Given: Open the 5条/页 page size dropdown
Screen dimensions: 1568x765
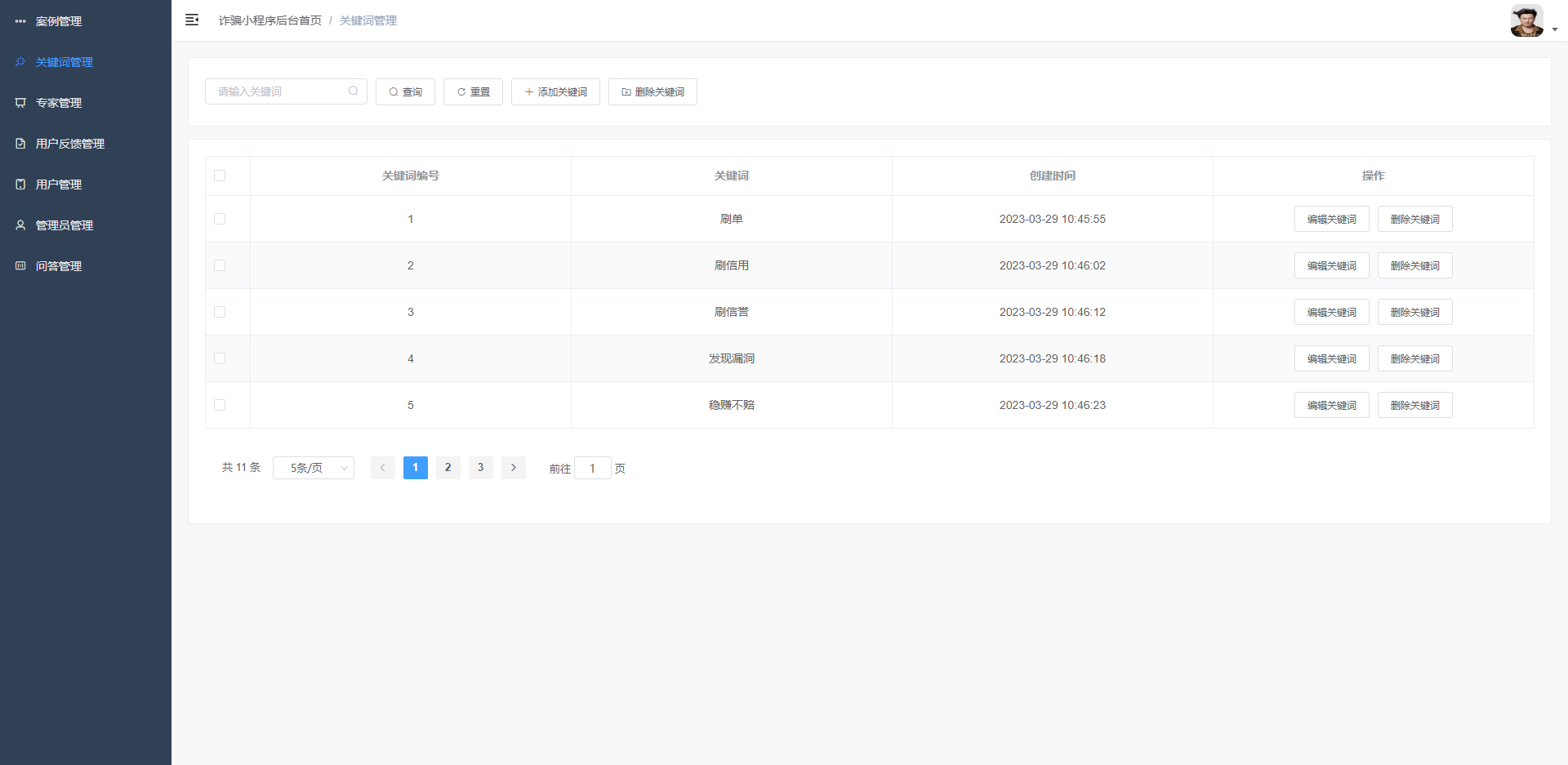Looking at the screenshot, I should [314, 468].
